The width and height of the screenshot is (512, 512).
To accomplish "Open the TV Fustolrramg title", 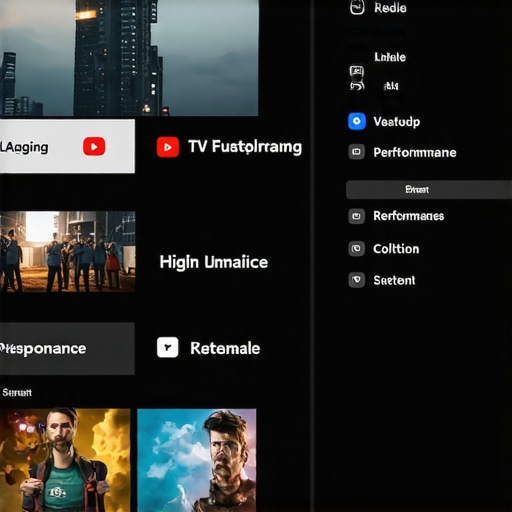I will click(x=245, y=147).
